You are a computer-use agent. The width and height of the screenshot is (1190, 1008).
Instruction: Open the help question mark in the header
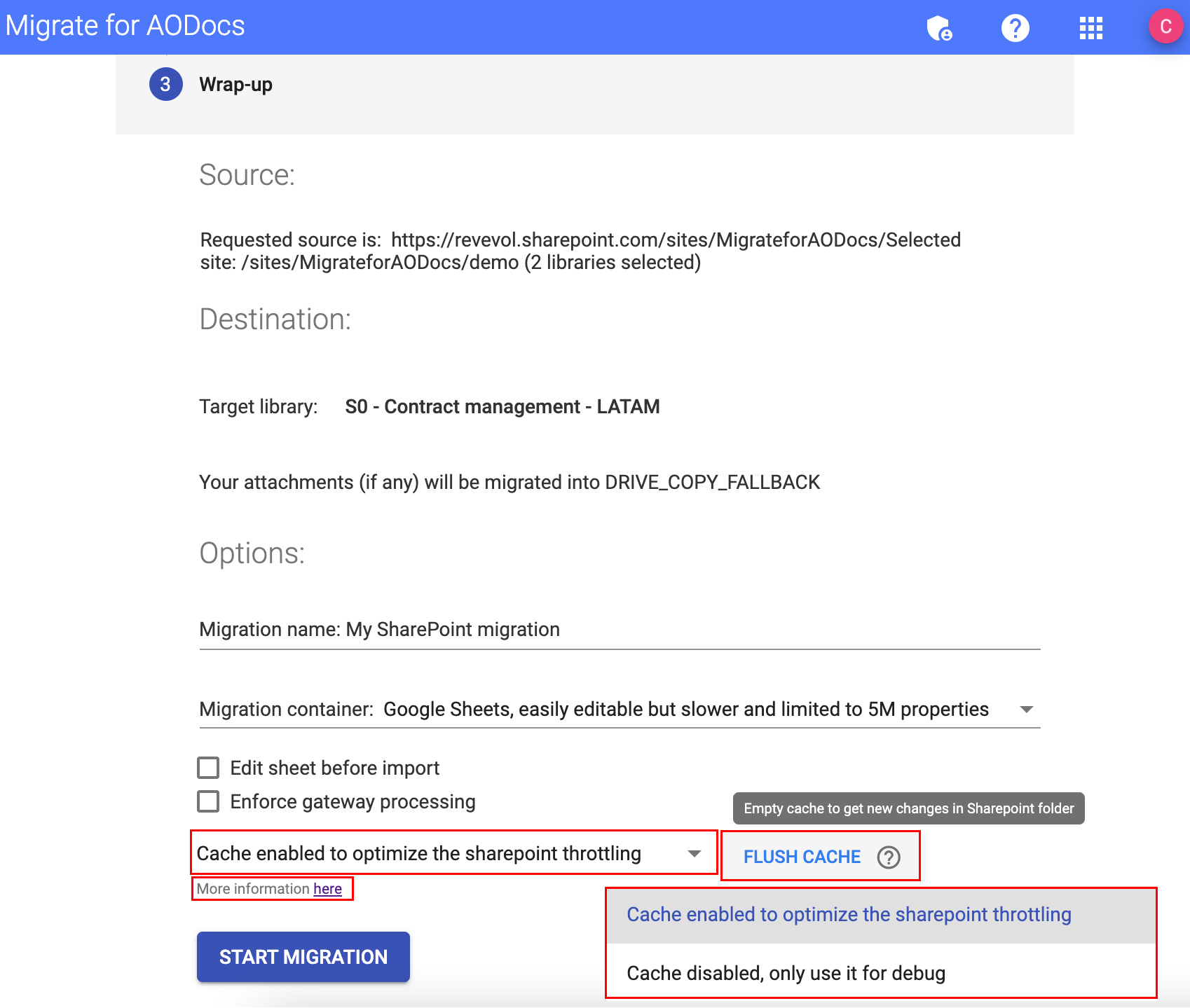click(1015, 27)
